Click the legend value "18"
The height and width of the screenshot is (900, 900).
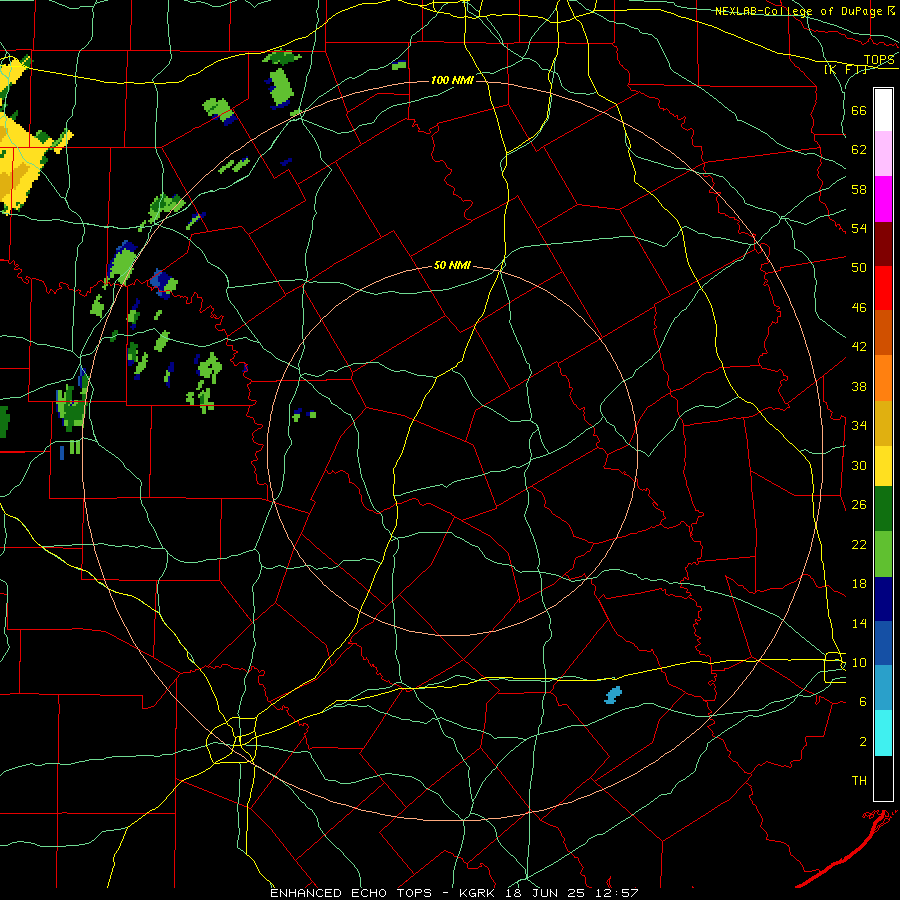tap(859, 584)
